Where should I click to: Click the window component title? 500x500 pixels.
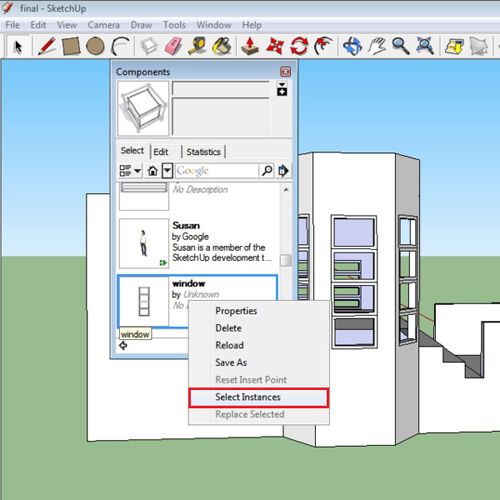pos(189,284)
